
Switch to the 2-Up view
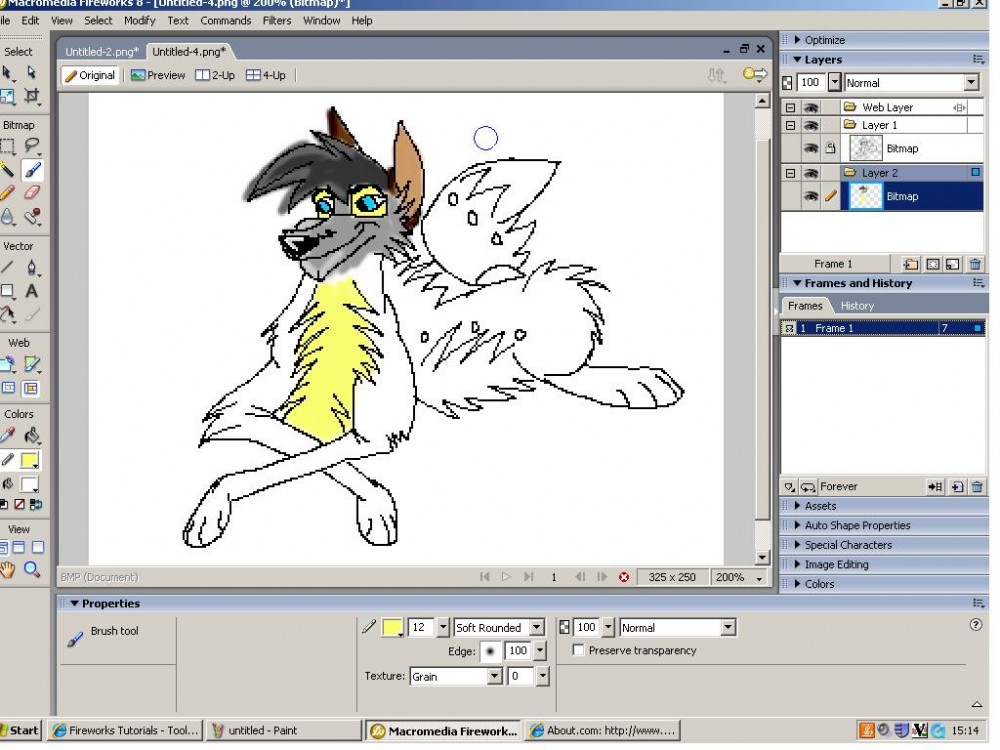(x=215, y=75)
